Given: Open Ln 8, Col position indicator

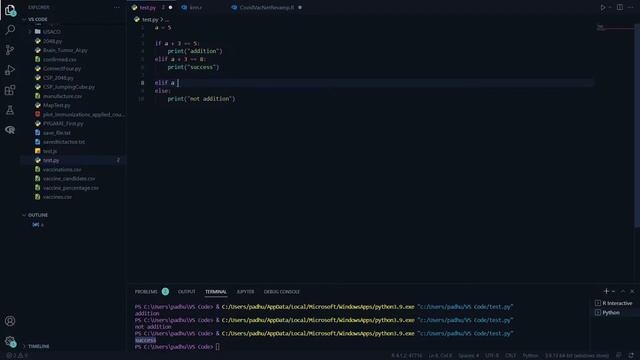Looking at the screenshot, I should (440, 356).
